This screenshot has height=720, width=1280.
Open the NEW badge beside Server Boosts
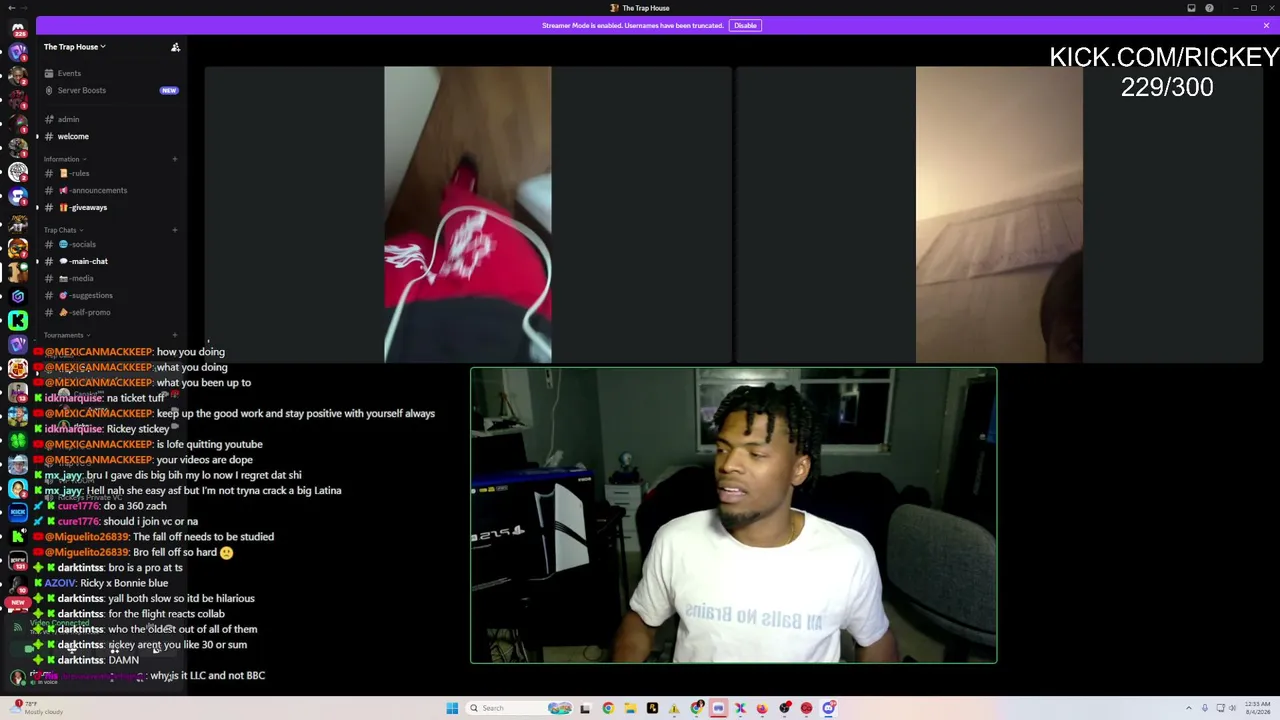[x=169, y=90]
